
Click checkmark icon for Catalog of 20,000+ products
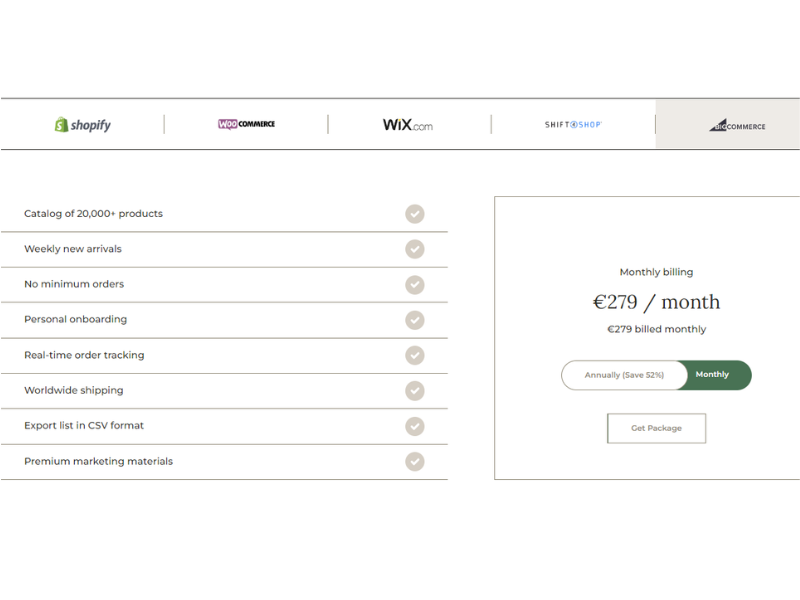415,214
